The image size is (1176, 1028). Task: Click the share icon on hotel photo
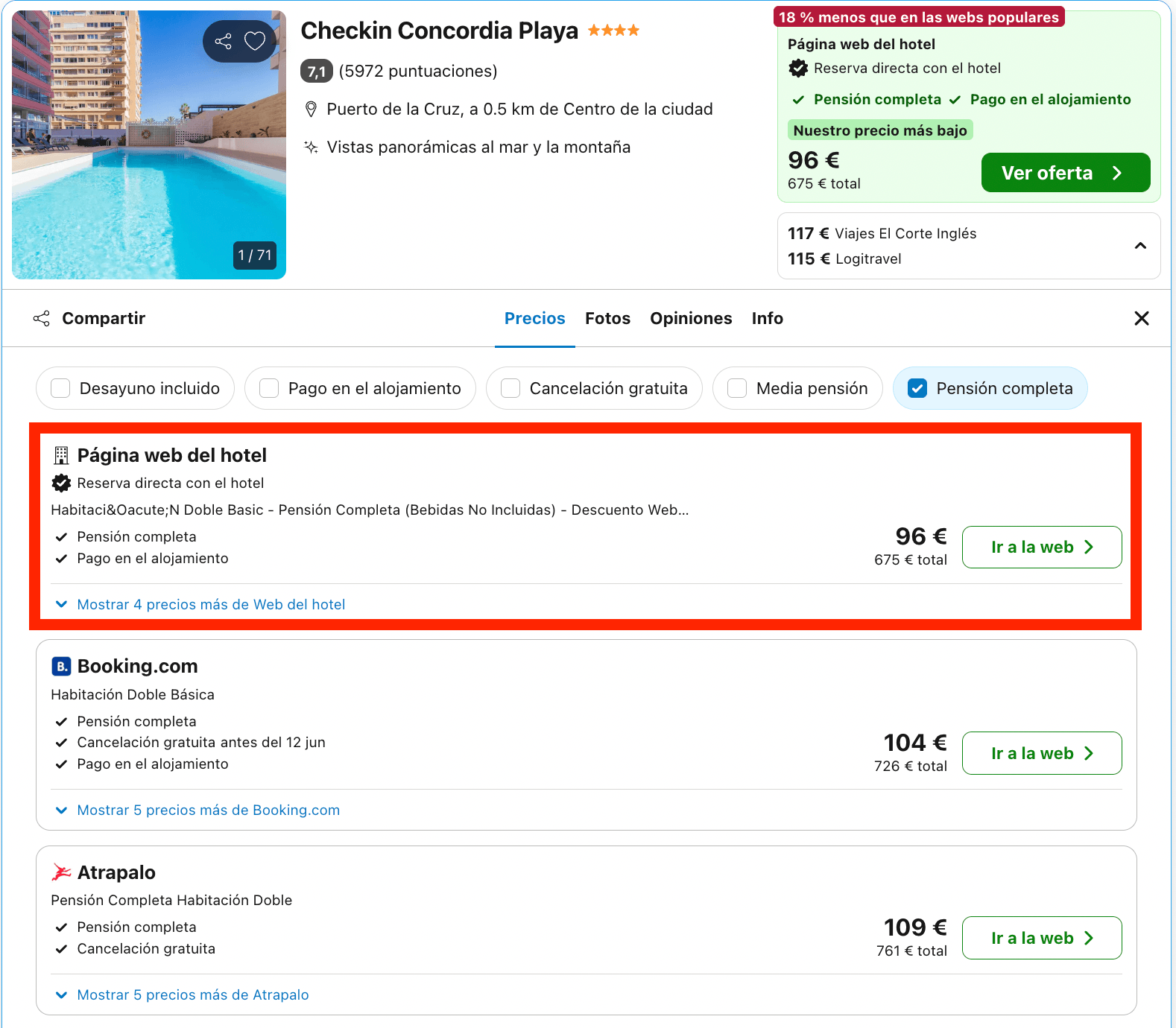click(223, 41)
